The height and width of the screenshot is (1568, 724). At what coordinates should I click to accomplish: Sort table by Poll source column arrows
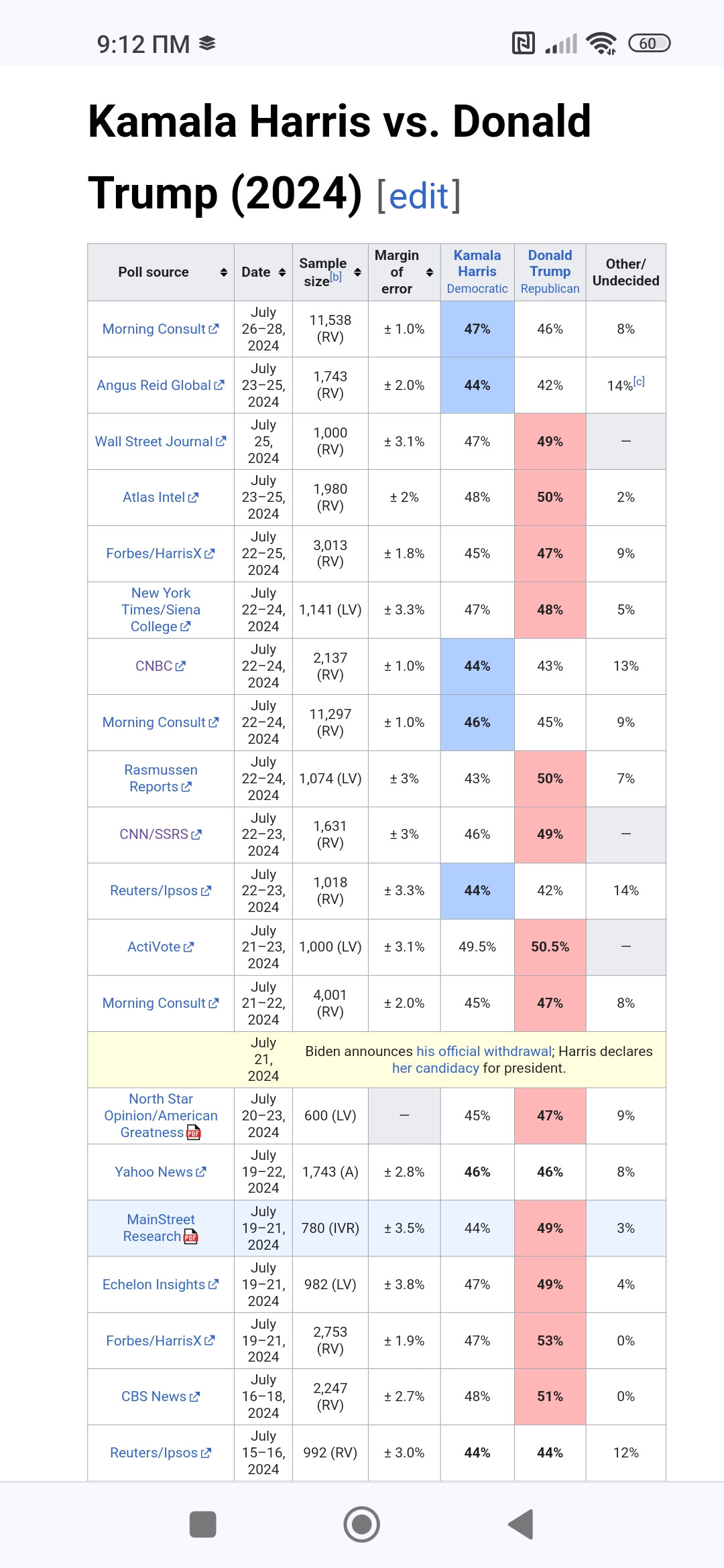(x=224, y=272)
